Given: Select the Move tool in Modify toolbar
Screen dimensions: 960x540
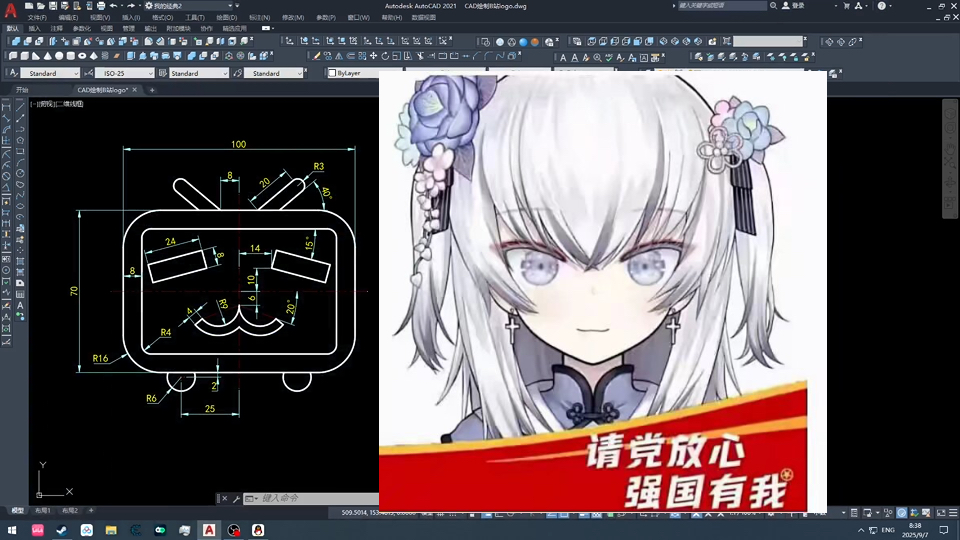Looking at the screenshot, I should [373, 56].
